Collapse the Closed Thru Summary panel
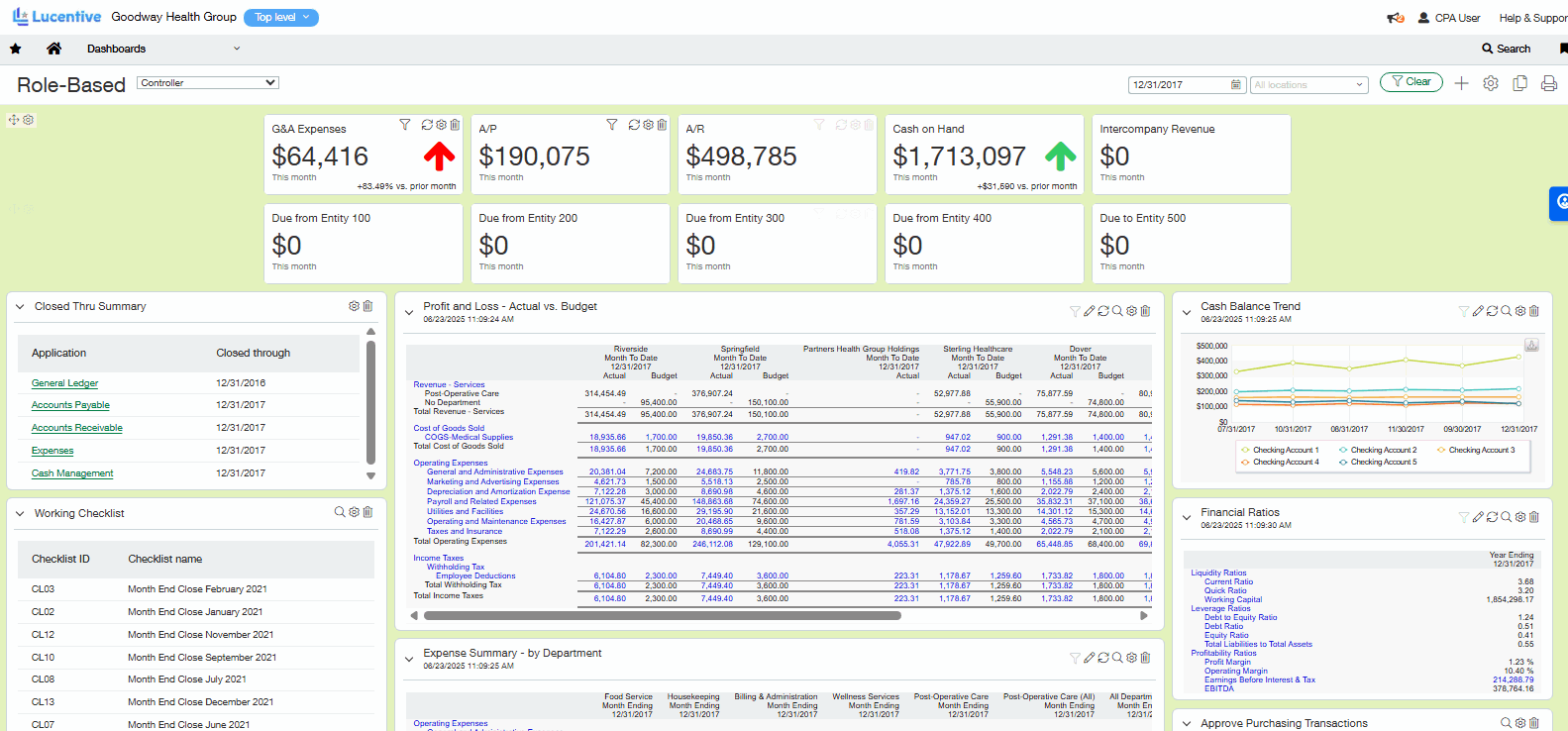 tap(20, 307)
